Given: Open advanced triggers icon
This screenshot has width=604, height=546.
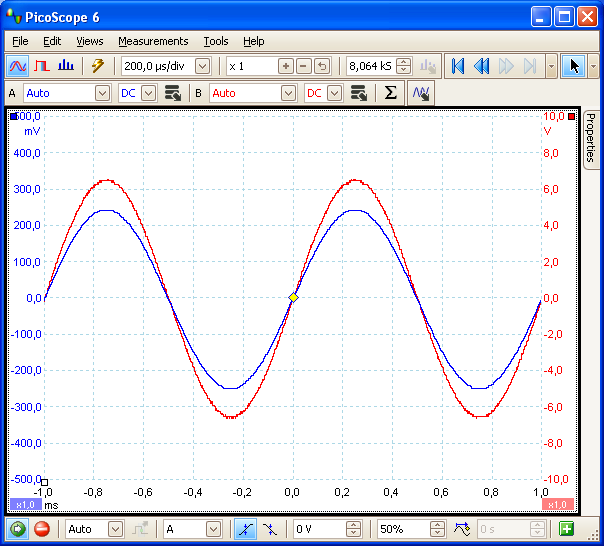Looking at the screenshot, I should pyautogui.click(x=140, y=529).
